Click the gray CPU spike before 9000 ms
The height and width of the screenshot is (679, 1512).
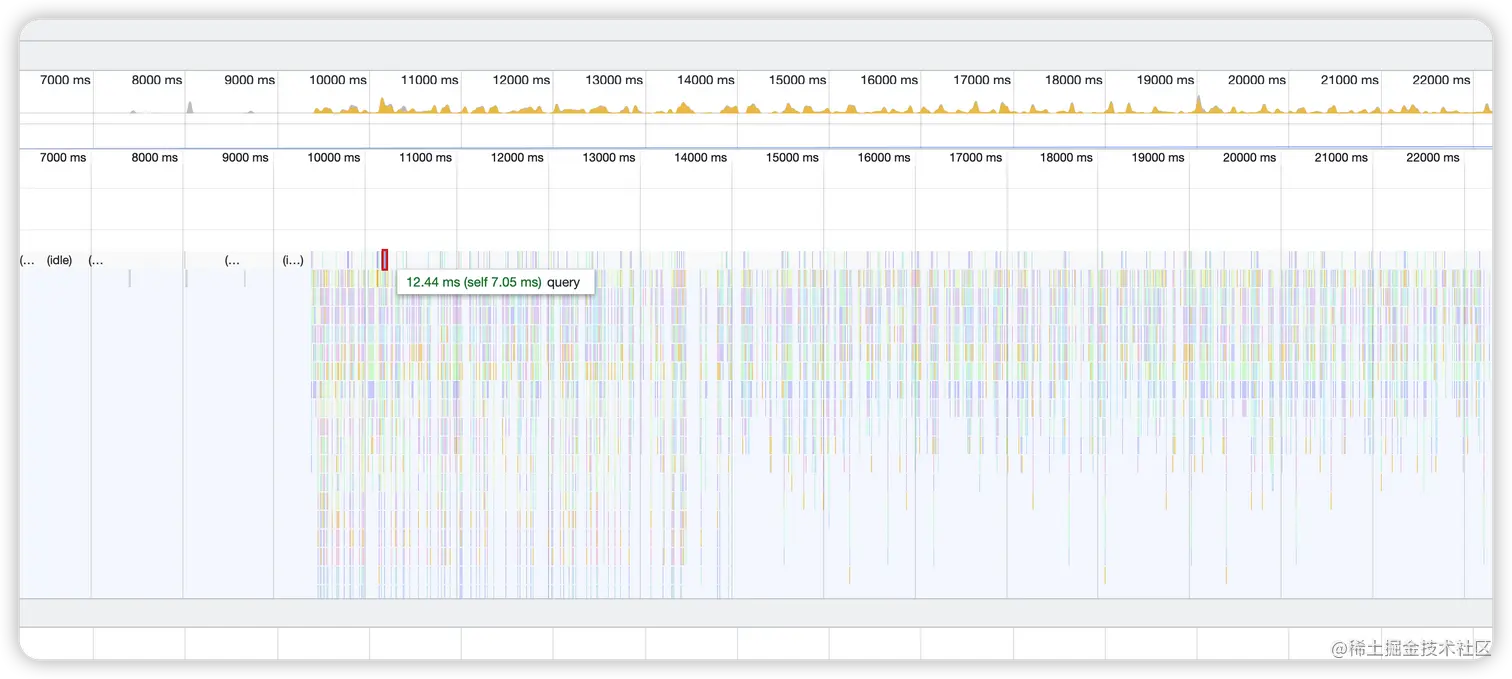coord(189,107)
